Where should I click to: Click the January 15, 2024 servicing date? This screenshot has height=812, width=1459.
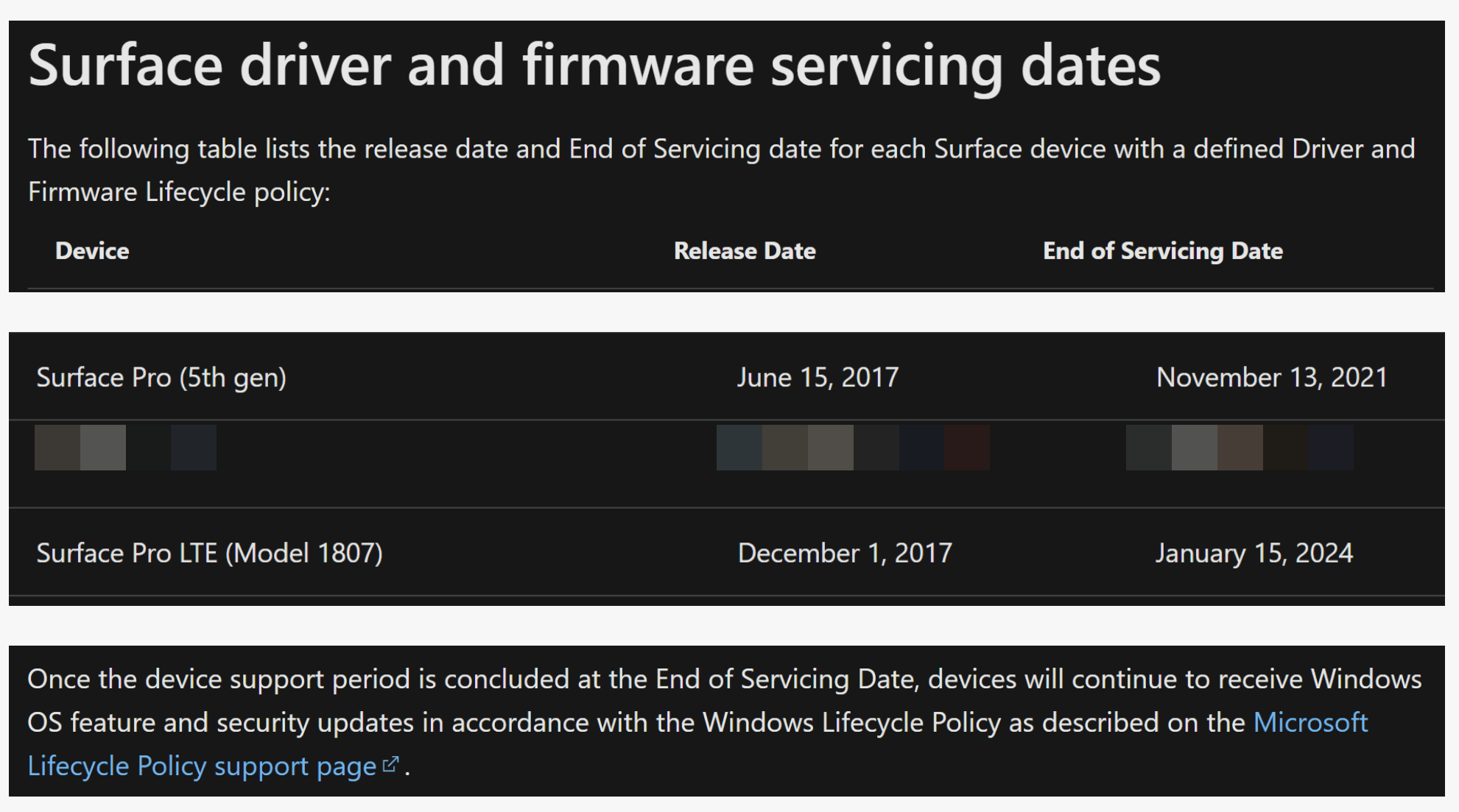point(1254,553)
